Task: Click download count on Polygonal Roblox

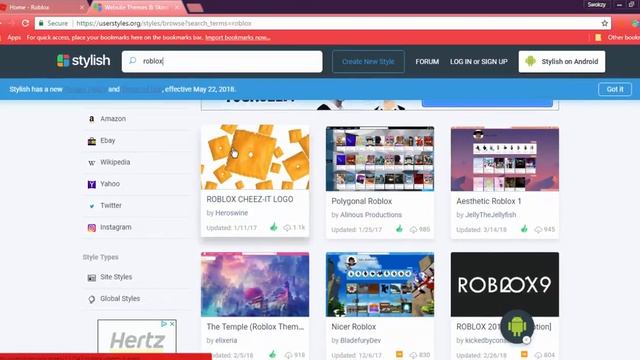Action: pos(420,229)
